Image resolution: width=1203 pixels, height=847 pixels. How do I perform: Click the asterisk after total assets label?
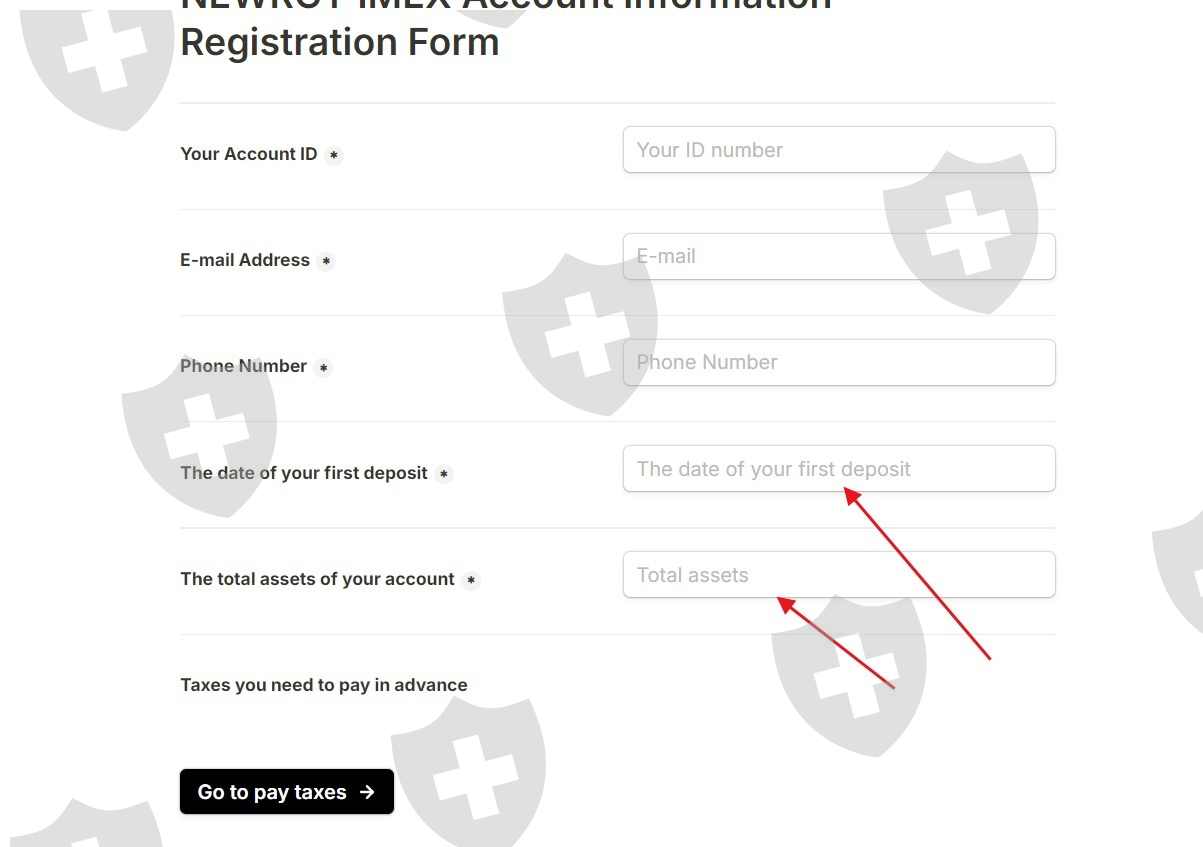coord(471,580)
